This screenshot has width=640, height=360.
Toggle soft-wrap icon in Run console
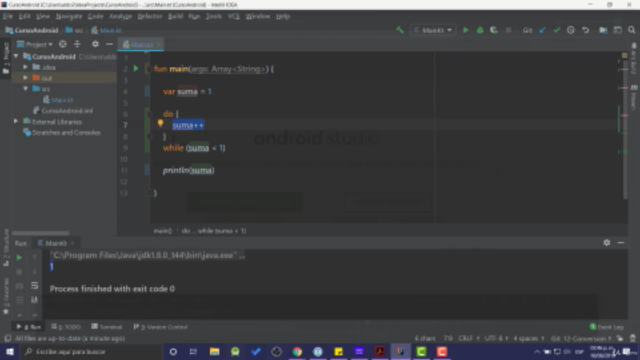click(x=35, y=285)
